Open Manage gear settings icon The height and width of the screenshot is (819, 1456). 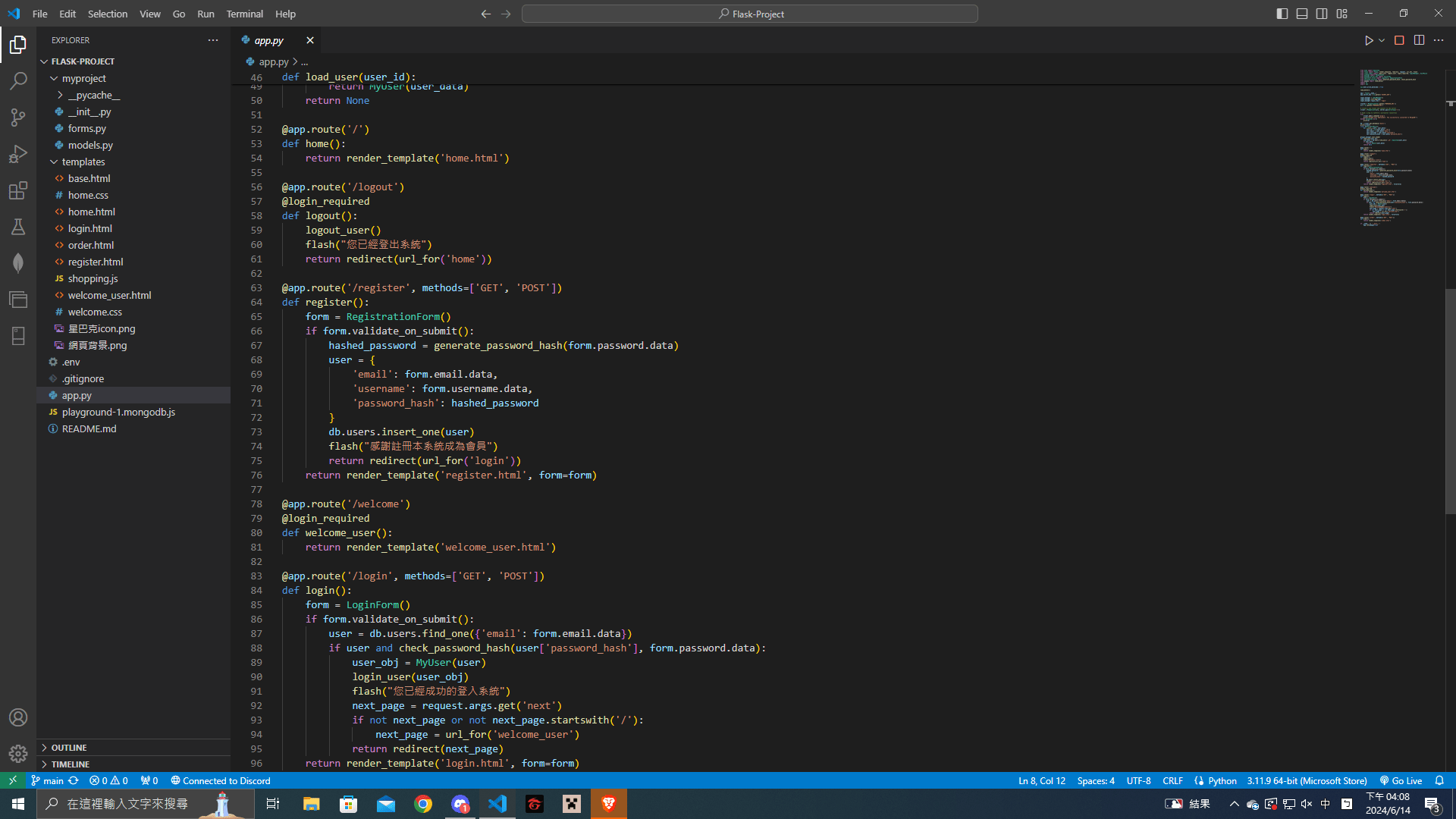(x=18, y=753)
